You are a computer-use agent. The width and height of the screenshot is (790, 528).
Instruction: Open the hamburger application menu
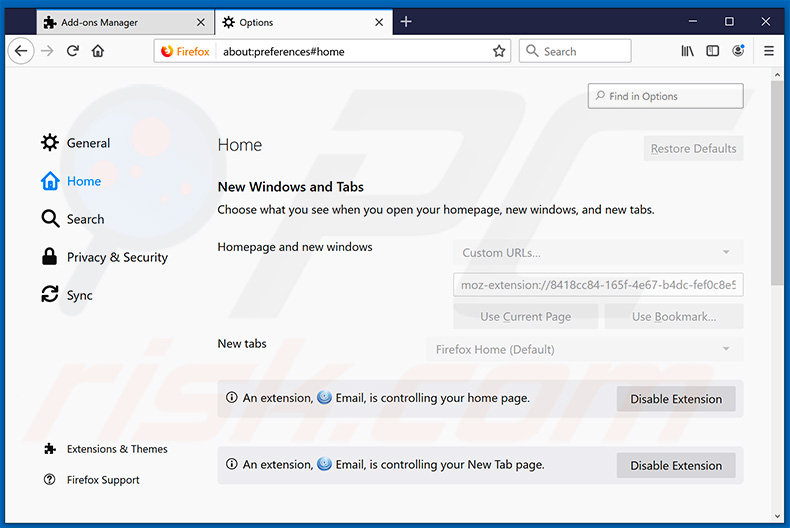(x=769, y=51)
